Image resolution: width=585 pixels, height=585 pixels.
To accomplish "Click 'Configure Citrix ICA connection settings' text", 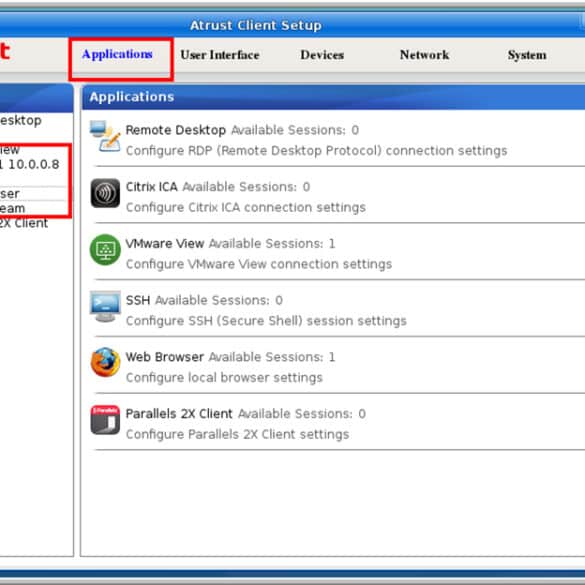I will 245,207.
